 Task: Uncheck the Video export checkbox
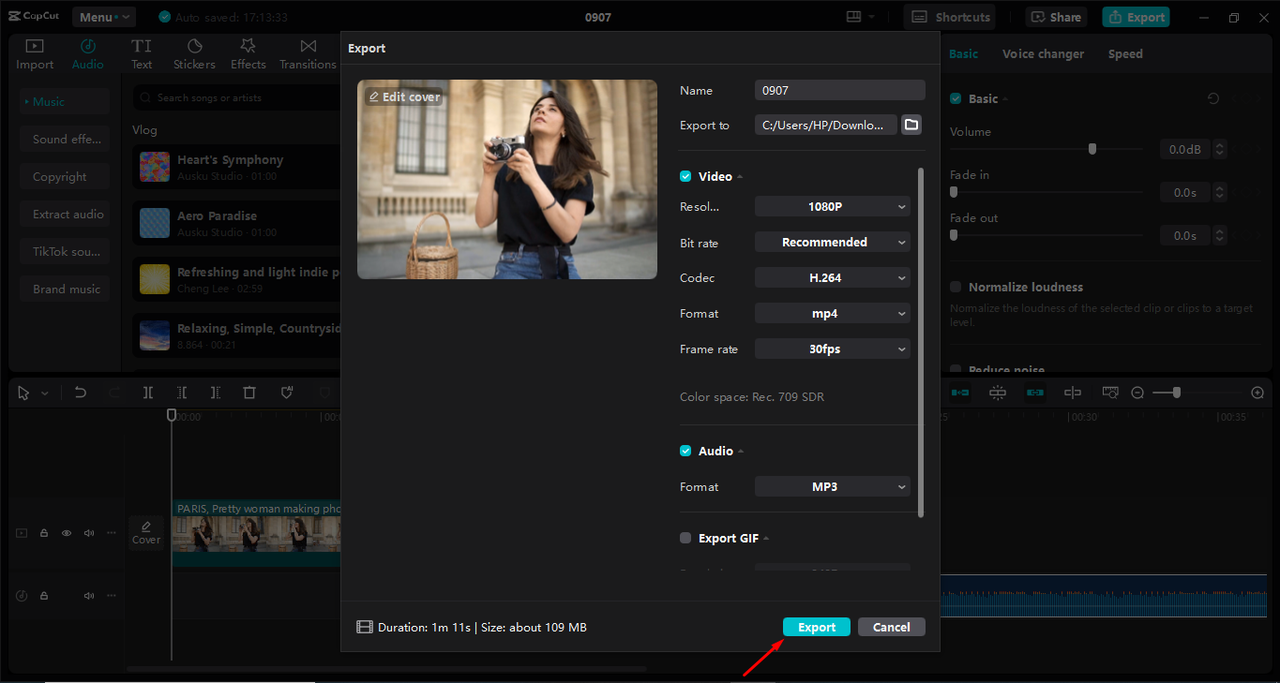(686, 176)
